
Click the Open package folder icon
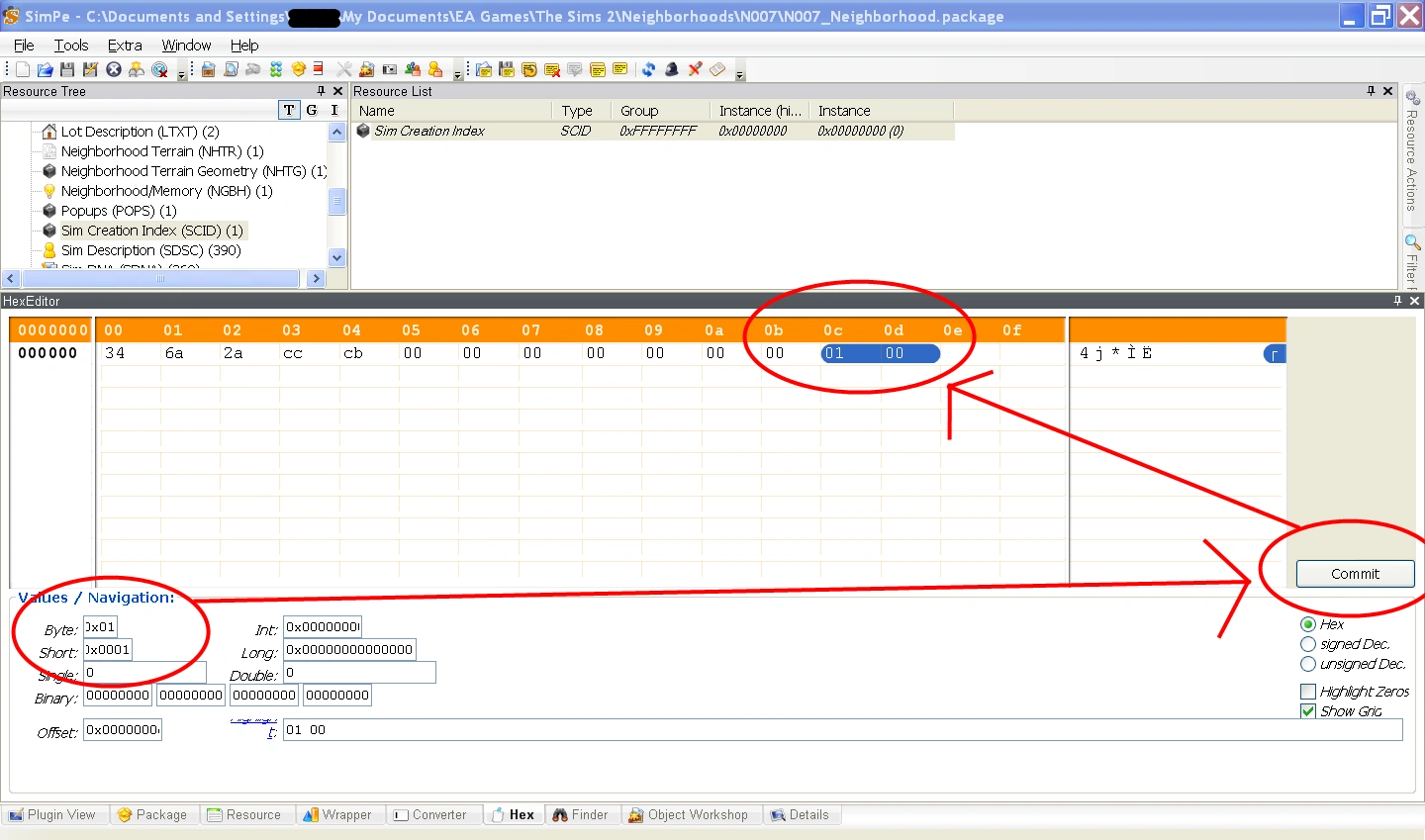[x=46, y=69]
